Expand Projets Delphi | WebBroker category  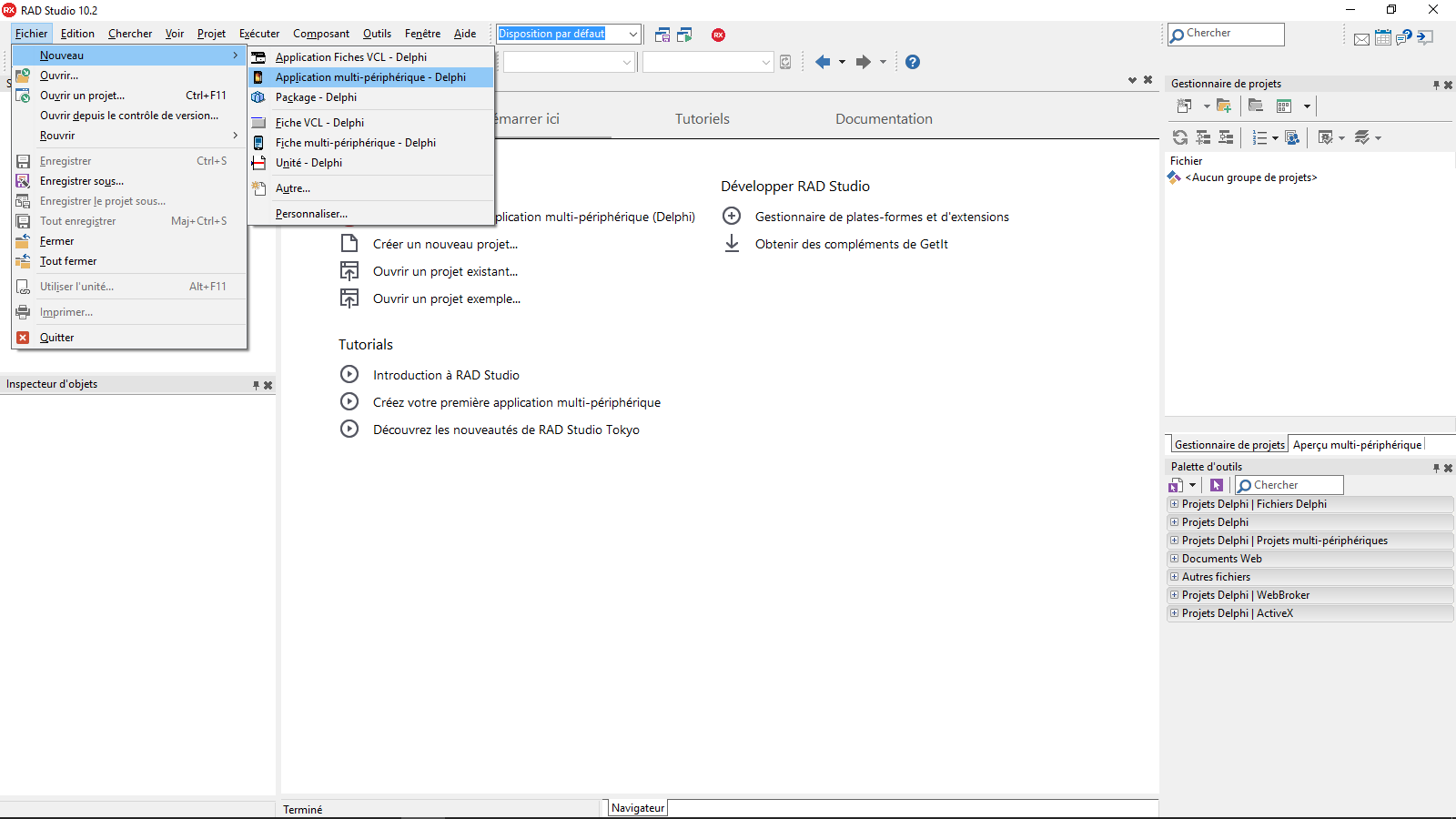1174,594
